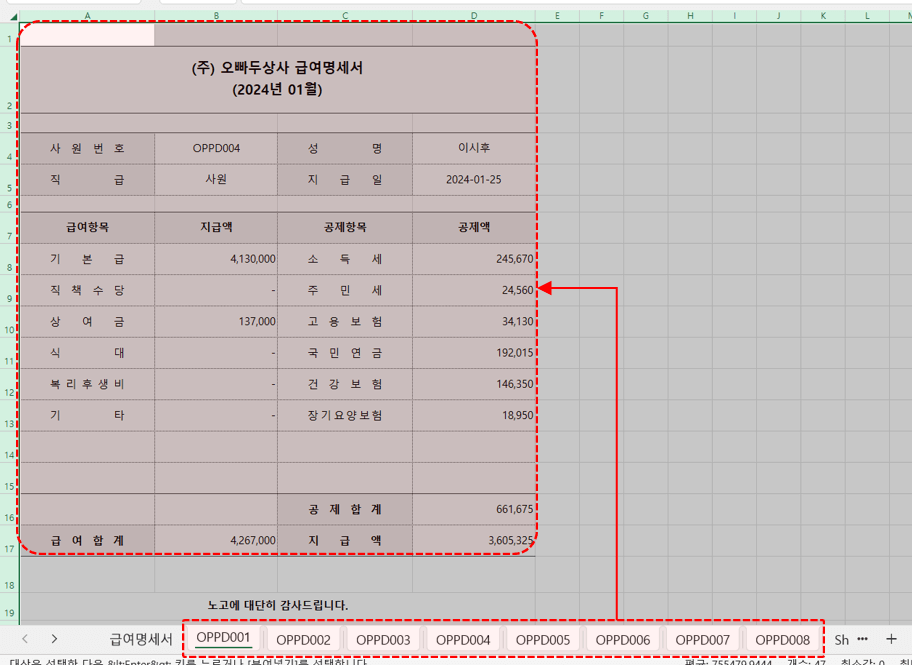Screen dimensions: 912x666
Task: Click the 소득세 label cell
Action: click(345, 259)
